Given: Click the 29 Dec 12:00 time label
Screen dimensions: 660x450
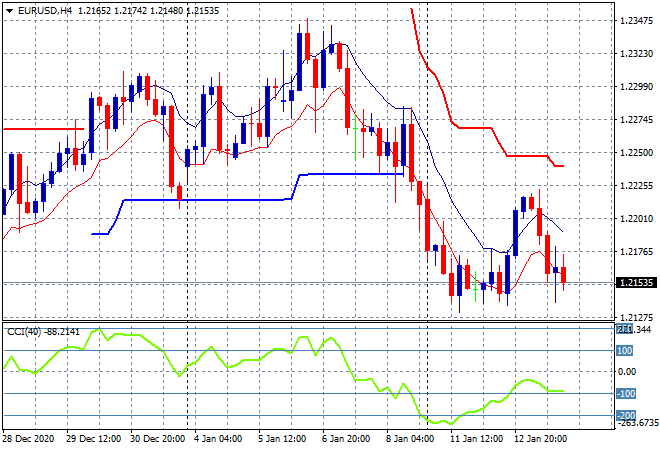Looking at the screenshot, I should [93, 439].
